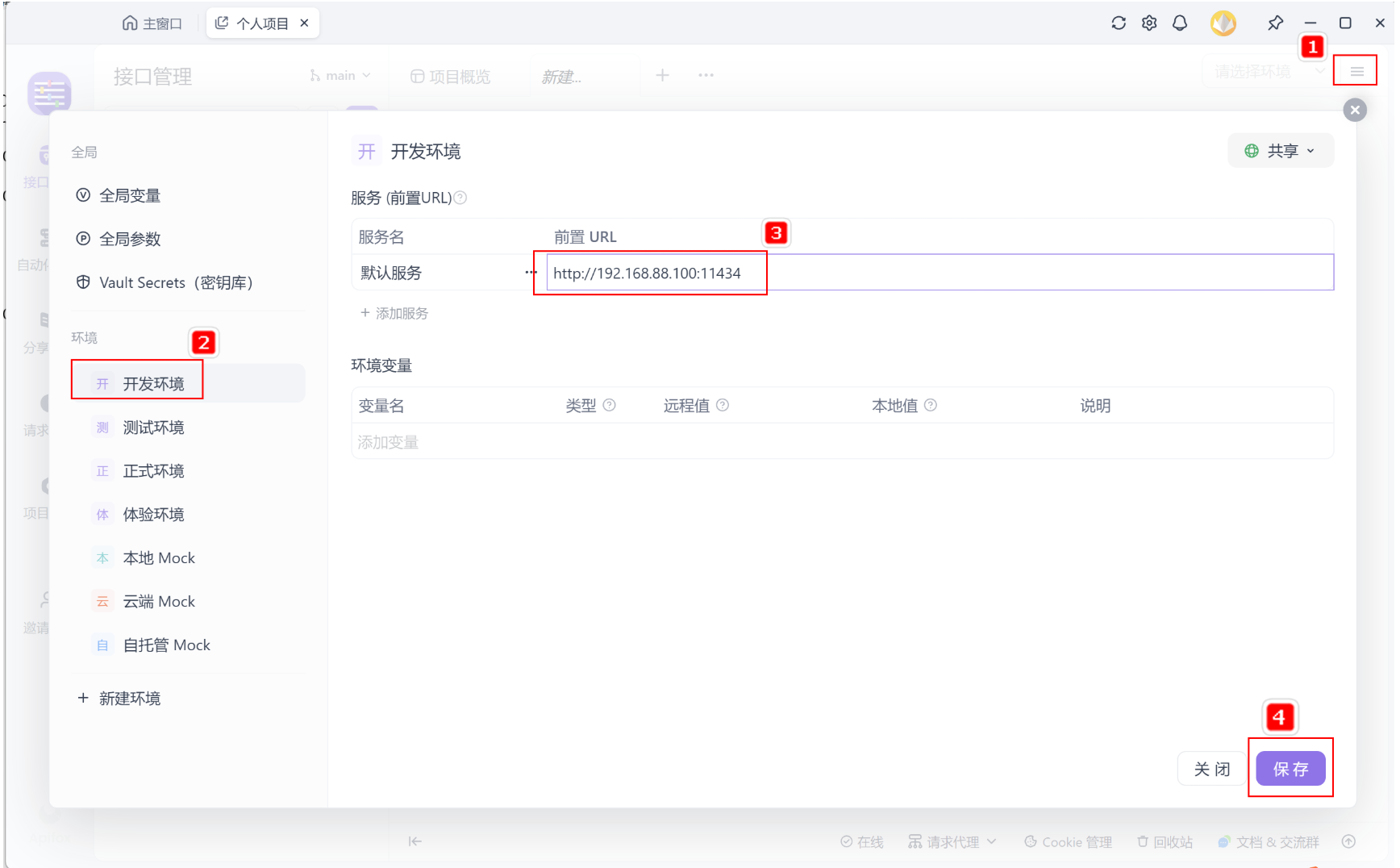The height and width of the screenshot is (868, 1400).
Task: Click the 关闭 button
Action: 1212,769
